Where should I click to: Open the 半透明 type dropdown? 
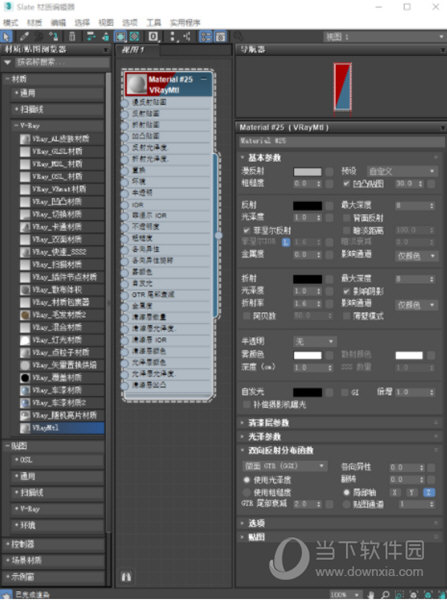(x=315, y=341)
